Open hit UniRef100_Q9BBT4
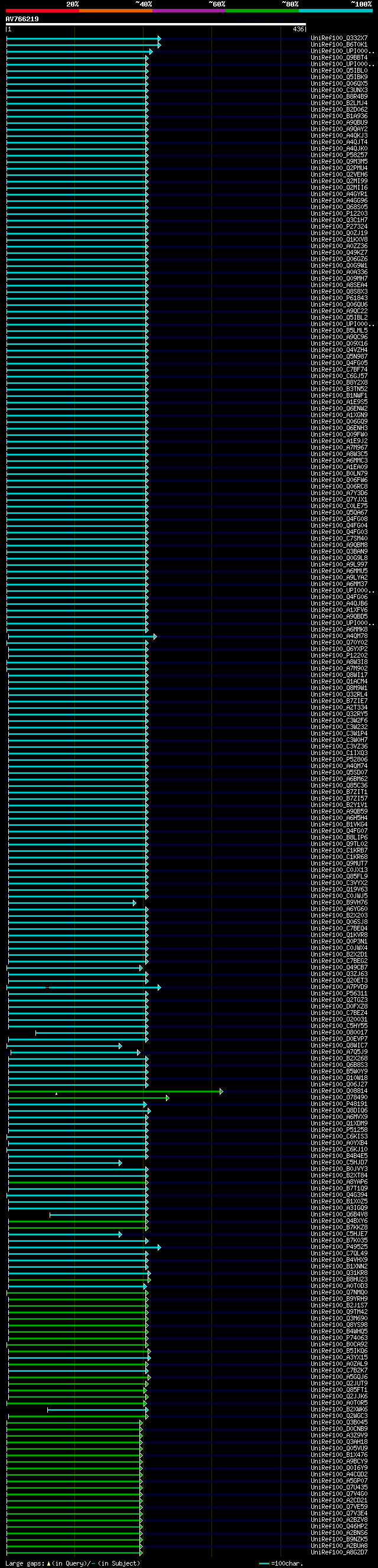The image size is (378, 1568). pyautogui.click(x=339, y=58)
